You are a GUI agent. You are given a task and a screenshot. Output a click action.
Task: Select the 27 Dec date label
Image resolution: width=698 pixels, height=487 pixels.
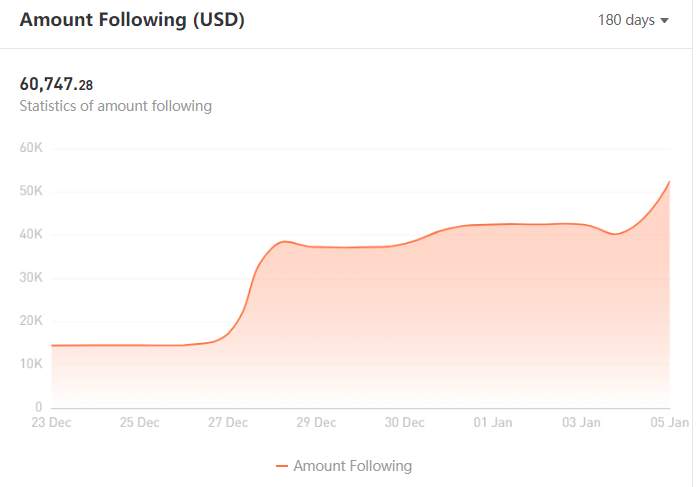coord(227,422)
